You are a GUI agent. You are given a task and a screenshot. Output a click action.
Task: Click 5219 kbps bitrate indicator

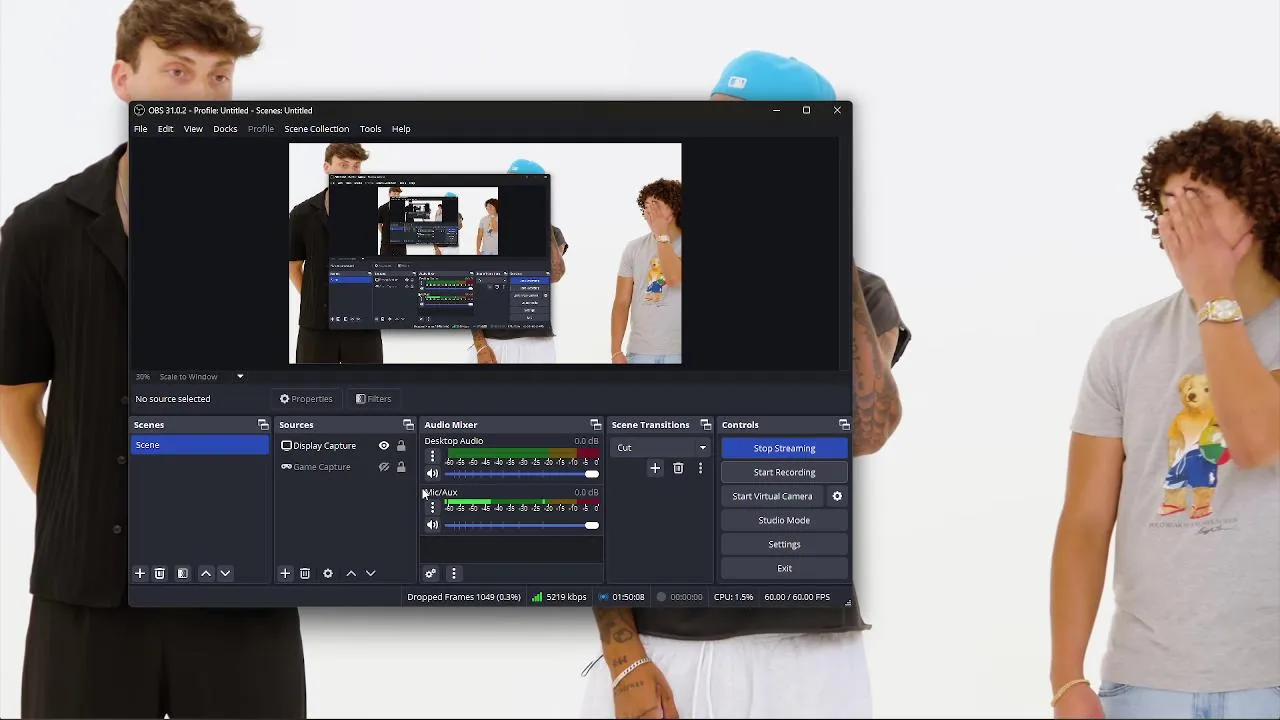[x=559, y=597]
